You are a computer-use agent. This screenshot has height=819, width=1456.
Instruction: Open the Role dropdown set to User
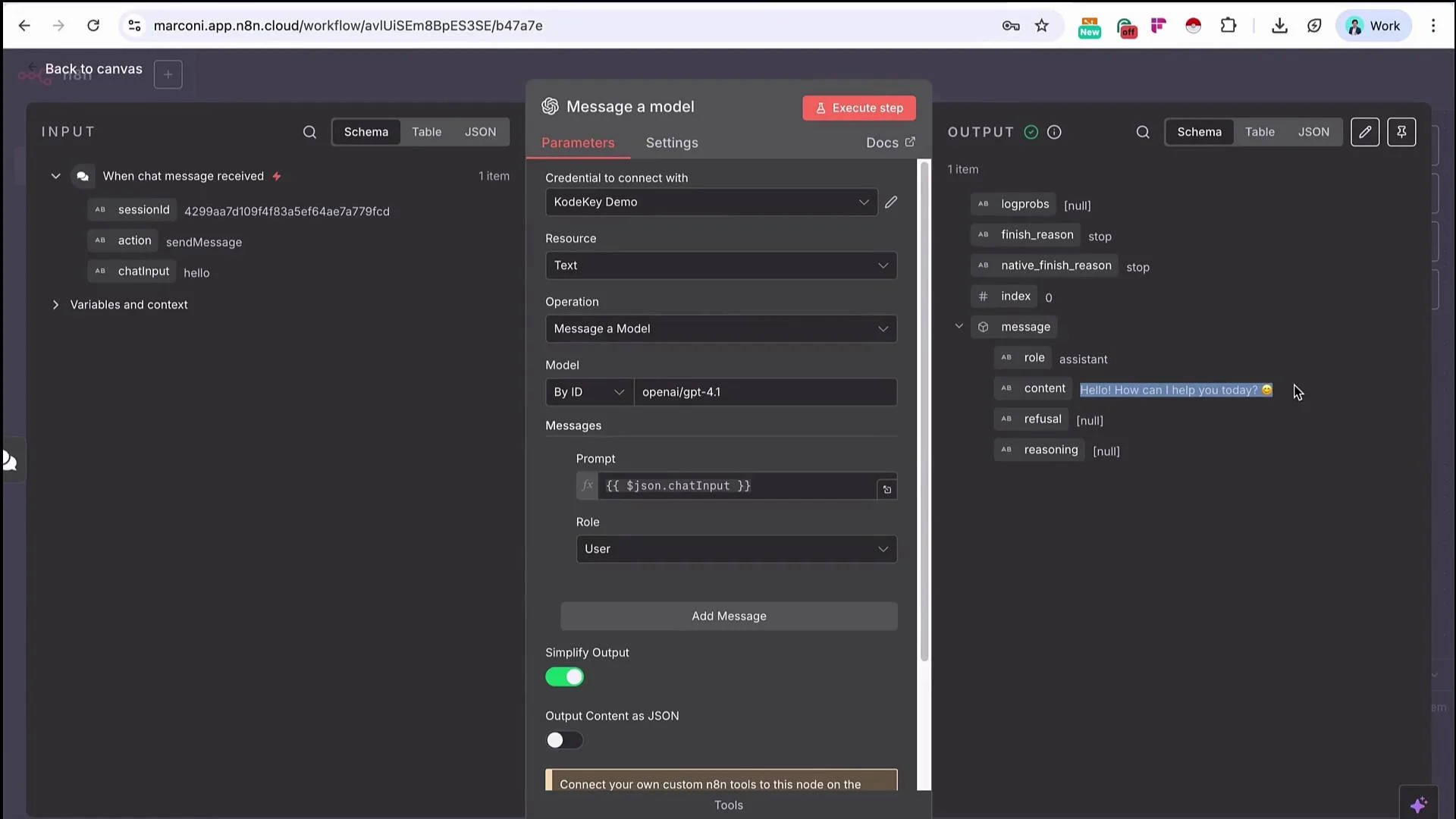click(x=736, y=549)
